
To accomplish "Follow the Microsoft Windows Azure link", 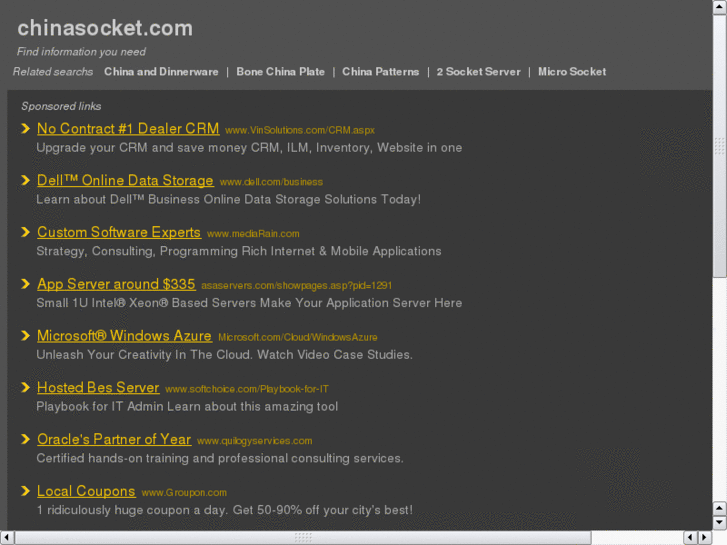I will point(124,335).
